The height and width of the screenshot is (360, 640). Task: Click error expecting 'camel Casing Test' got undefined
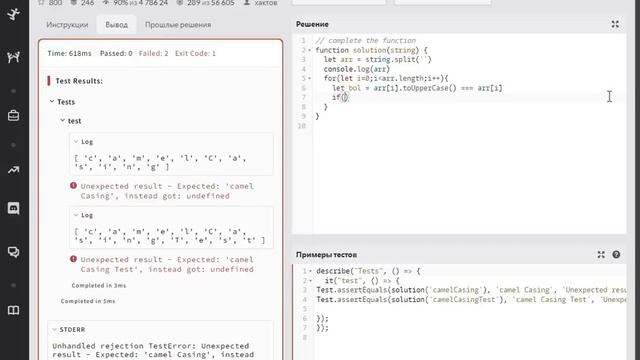click(x=167, y=264)
